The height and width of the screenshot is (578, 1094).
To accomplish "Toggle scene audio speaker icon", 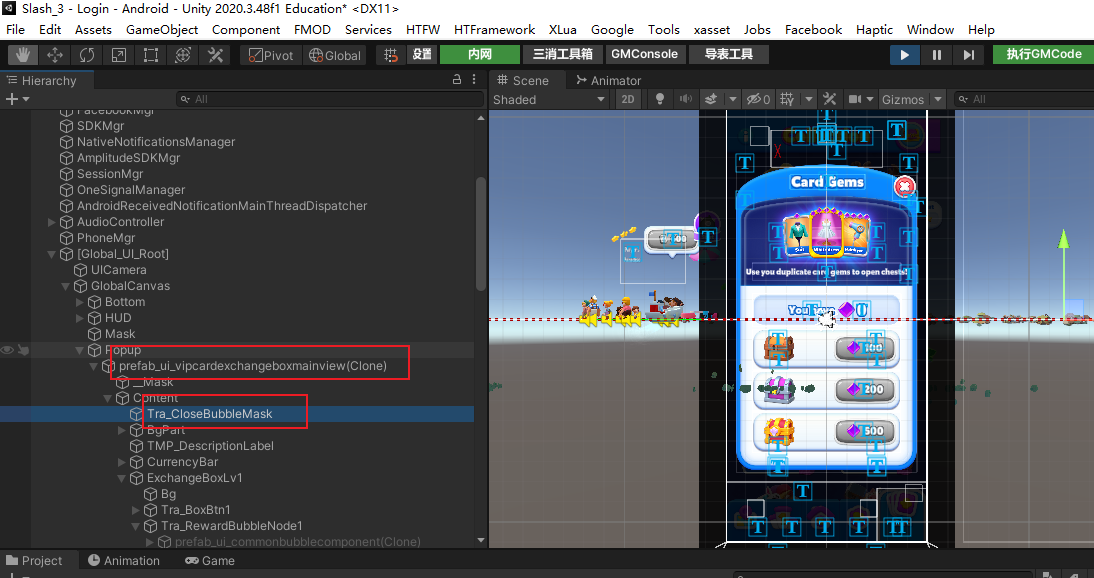I will click(687, 99).
